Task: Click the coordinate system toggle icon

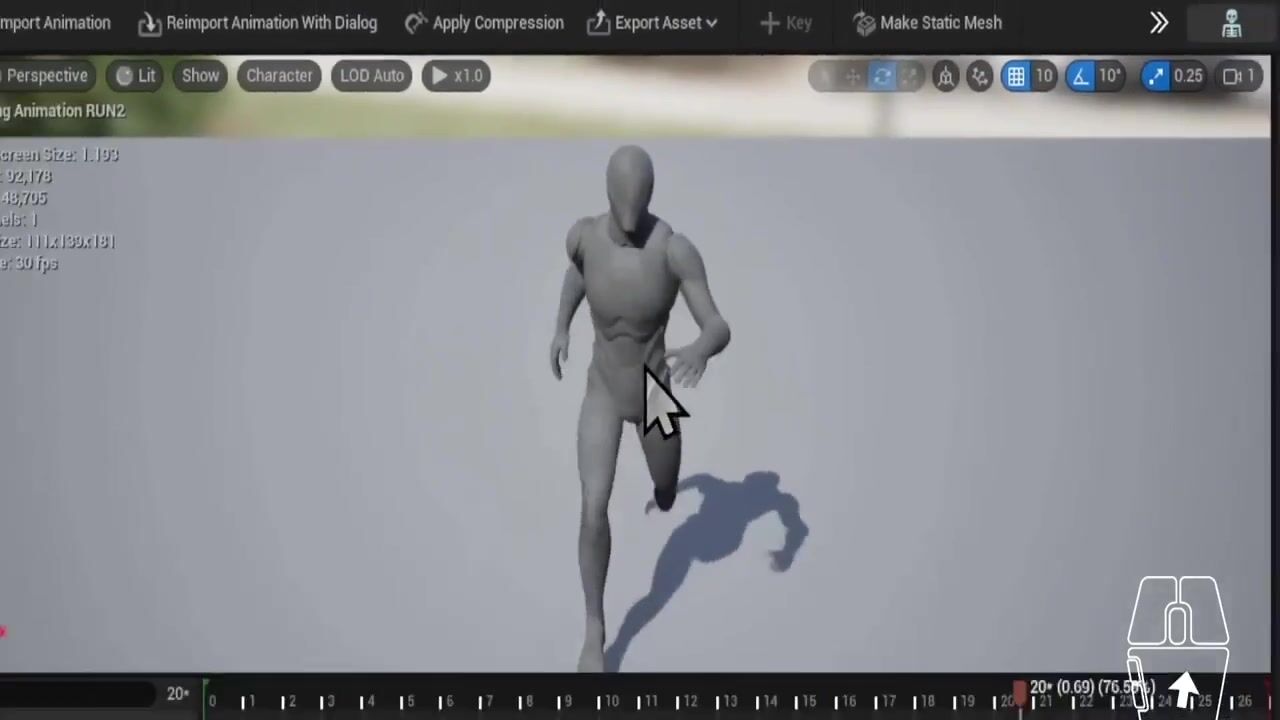Action: (x=979, y=76)
